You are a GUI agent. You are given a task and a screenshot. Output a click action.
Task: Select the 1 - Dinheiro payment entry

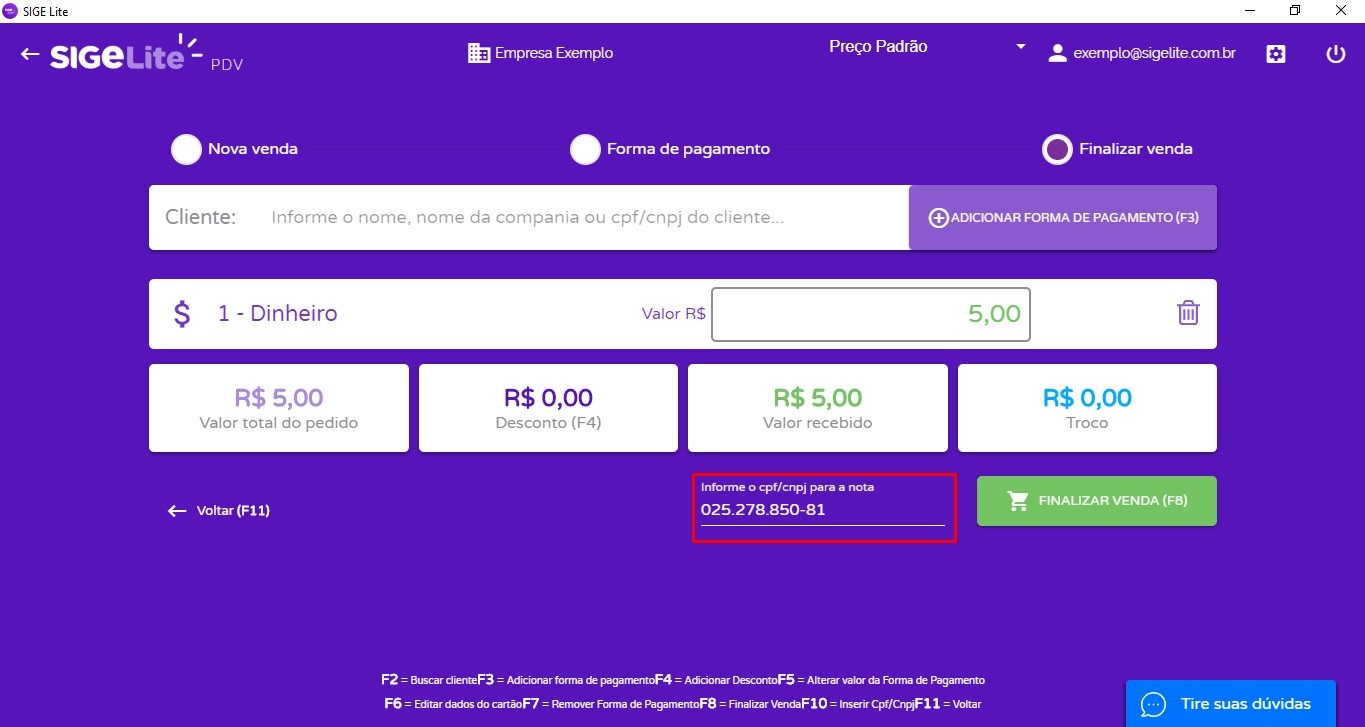[277, 313]
